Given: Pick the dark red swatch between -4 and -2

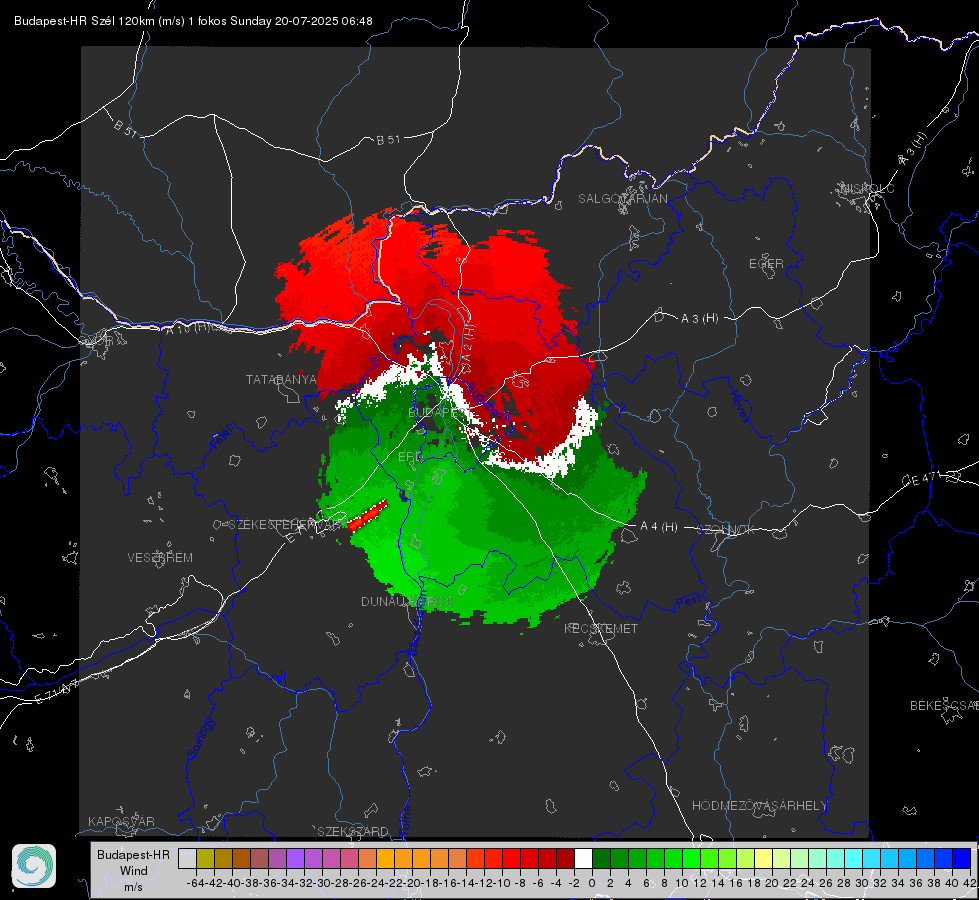Looking at the screenshot, I should [566, 858].
